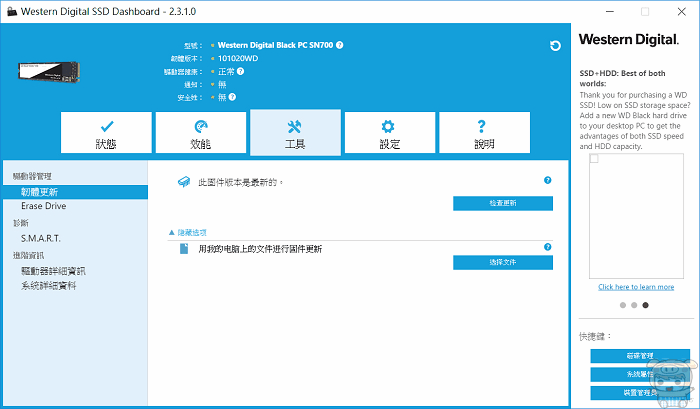Open the 設定 (Settings) tab
This screenshot has height=409, width=700.
(x=390, y=133)
